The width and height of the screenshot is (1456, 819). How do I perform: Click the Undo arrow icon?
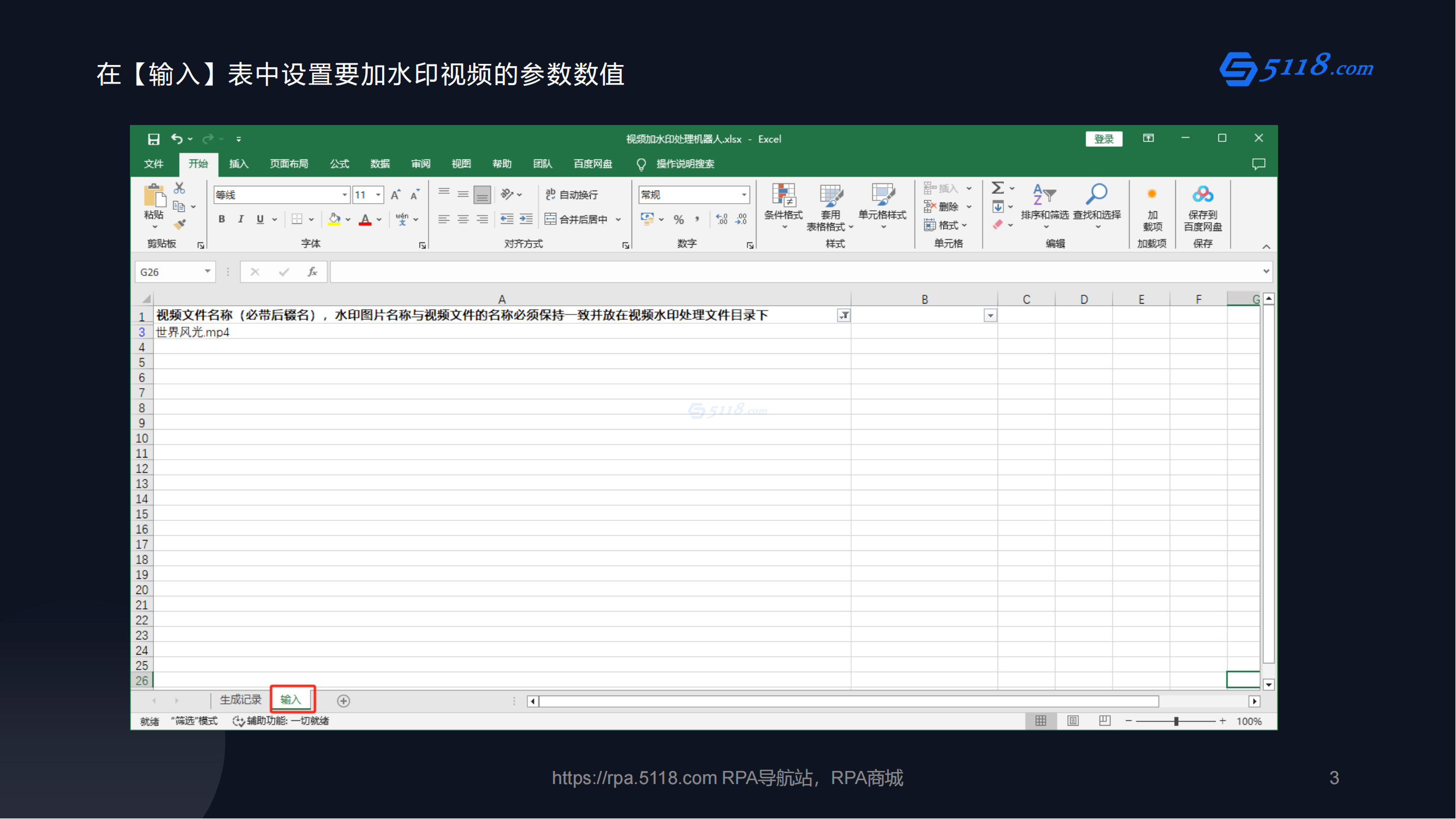coord(177,139)
